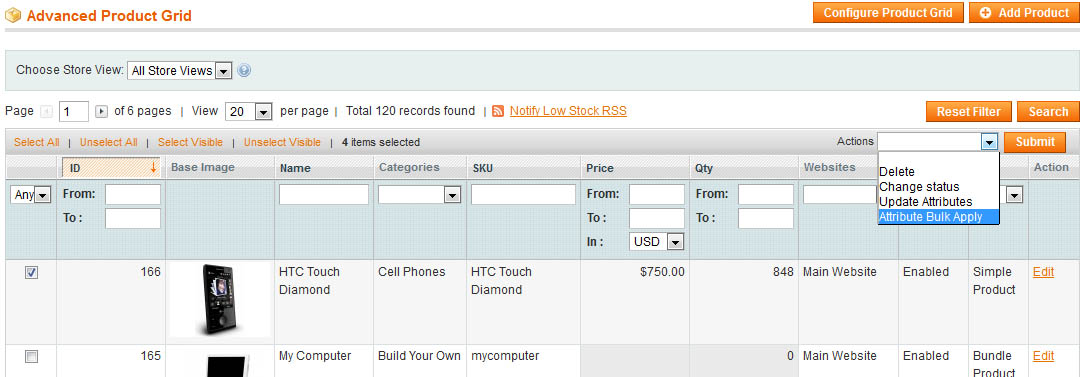Image resolution: width=1085 pixels, height=377 pixels.
Task: Click the previous page arrow icon
Action: (x=47, y=111)
